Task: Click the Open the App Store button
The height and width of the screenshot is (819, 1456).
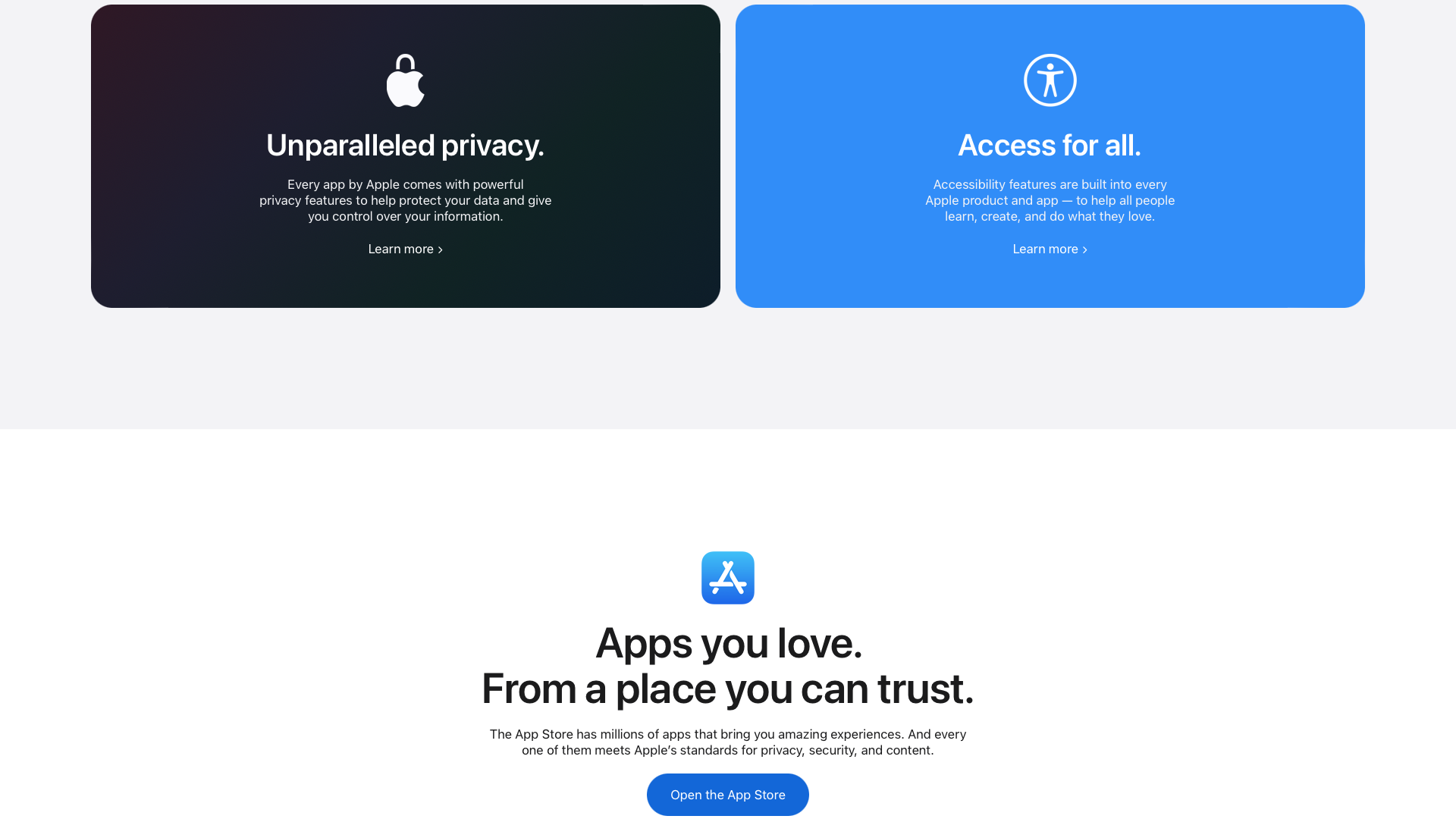Action: coord(728,795)
